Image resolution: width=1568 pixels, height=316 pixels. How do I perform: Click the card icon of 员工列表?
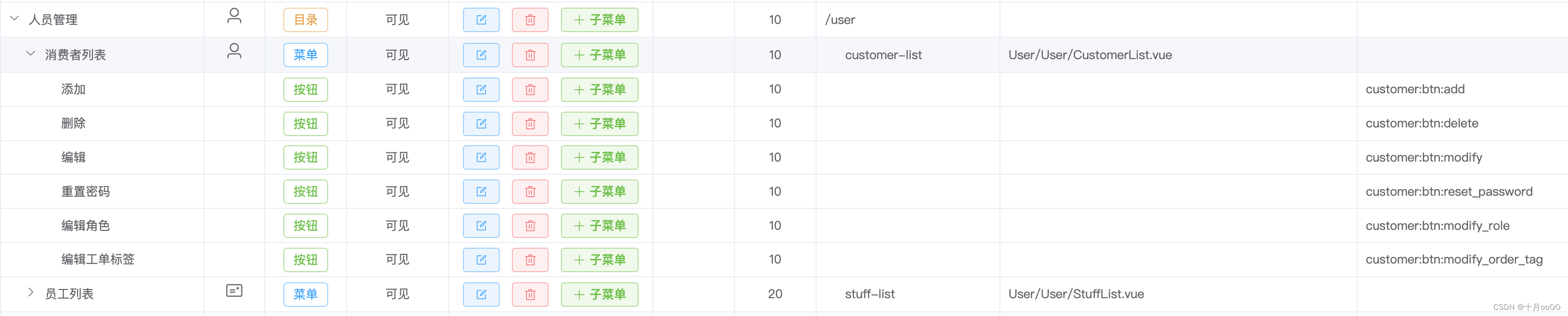point(234,291)
